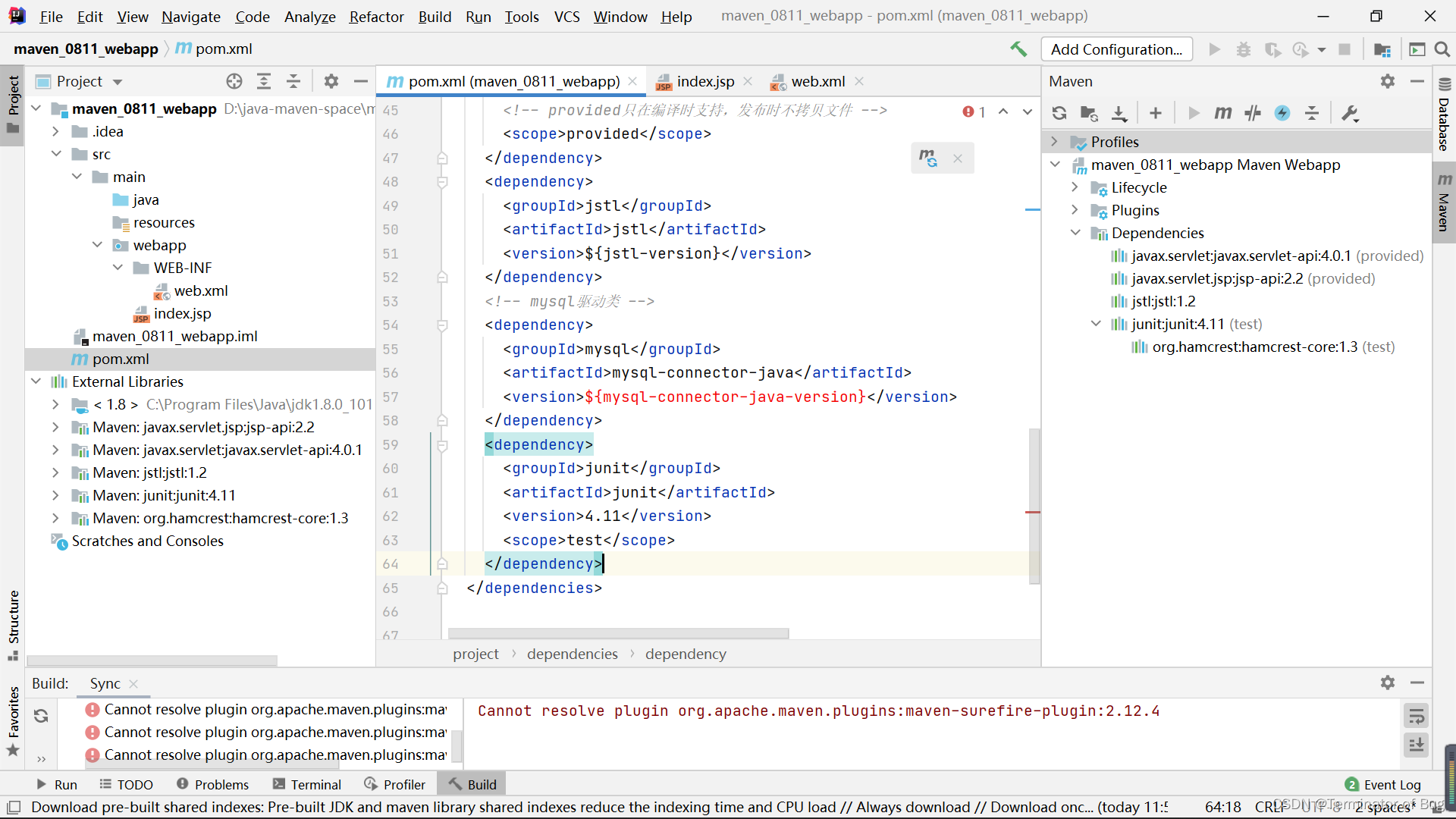The height and width of the screenshot is (819, 1456).
Task: Toggle Skip Tests Mode icon
Action: (1282, 113)
